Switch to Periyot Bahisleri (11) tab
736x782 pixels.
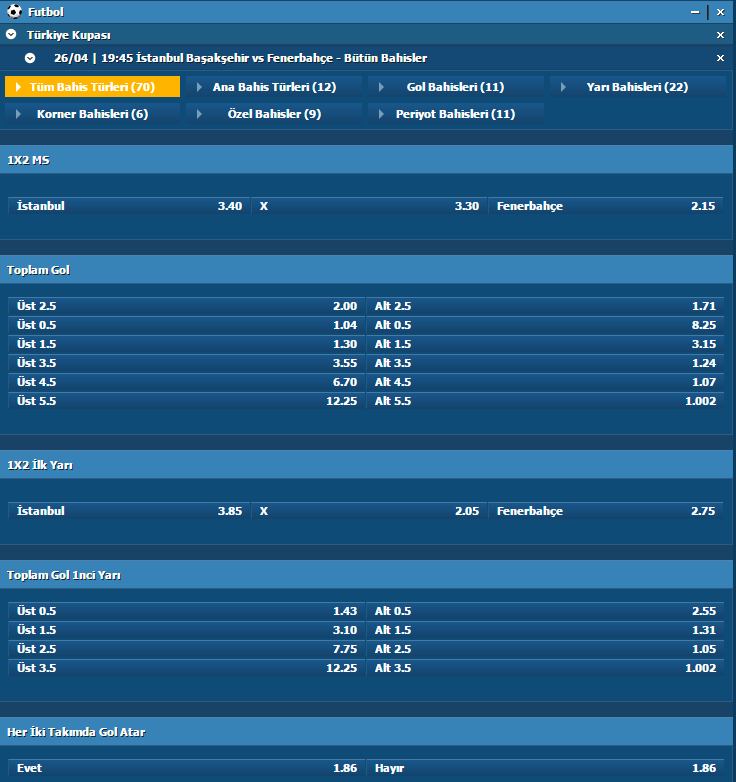pos(456,114)
